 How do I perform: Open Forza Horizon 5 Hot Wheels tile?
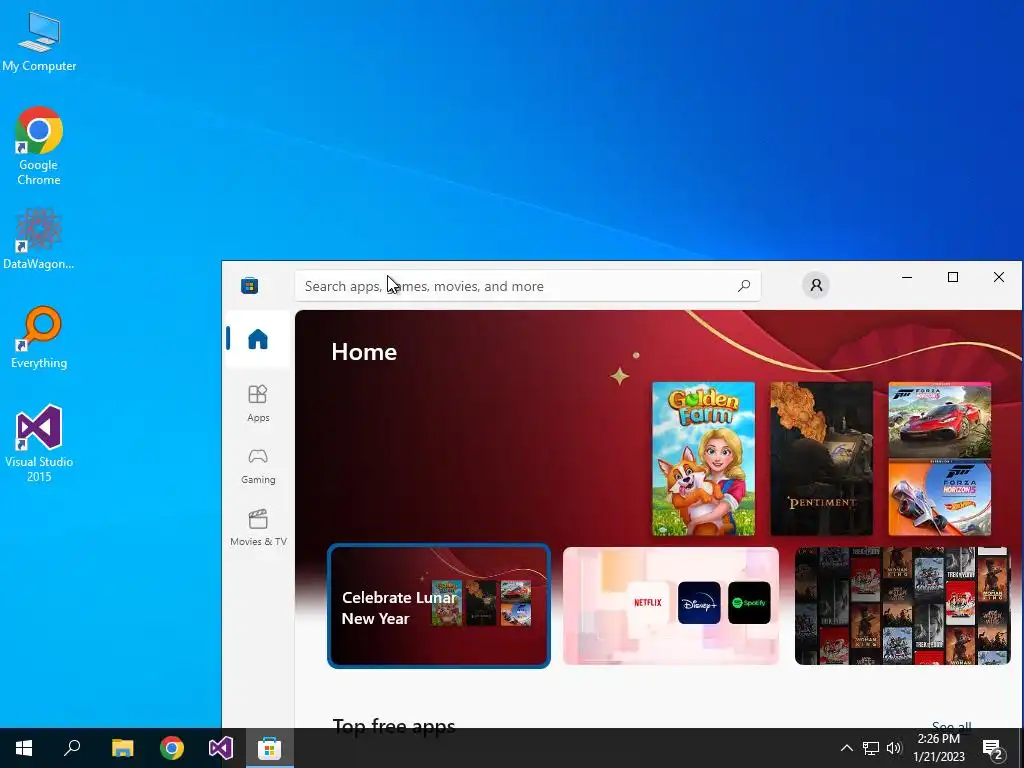[x=940, y=498]
